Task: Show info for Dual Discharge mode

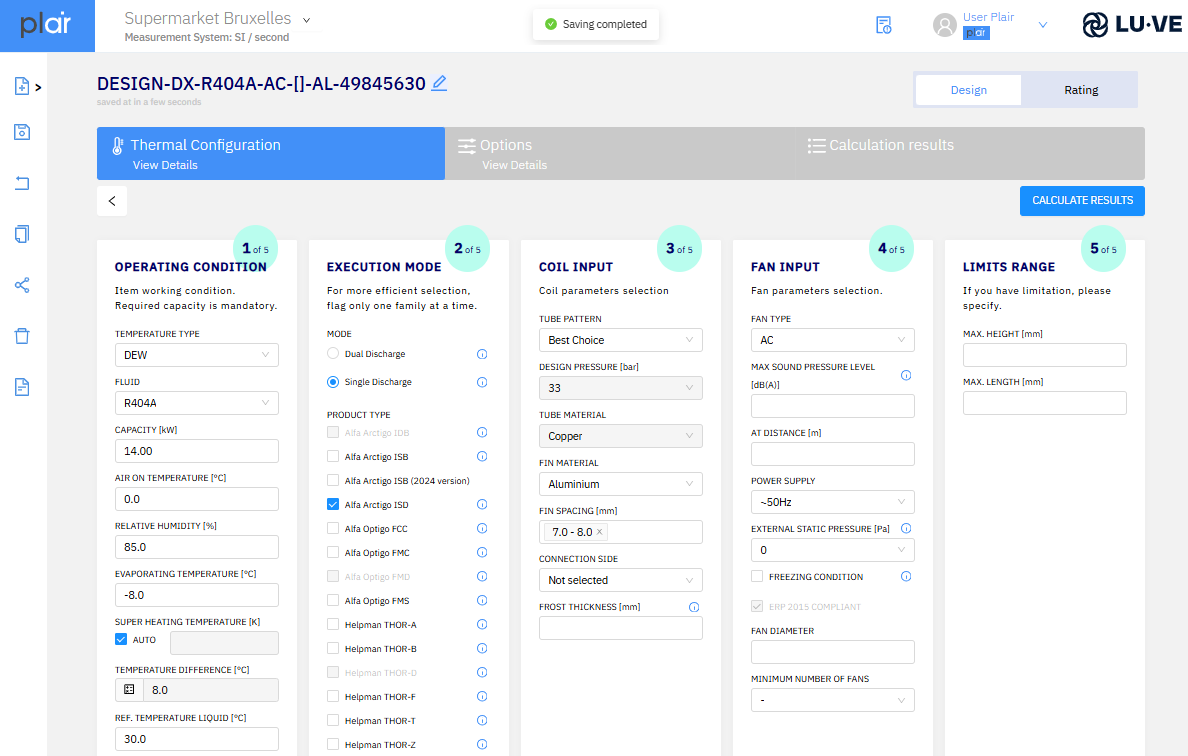Action: tap(482, 354)
